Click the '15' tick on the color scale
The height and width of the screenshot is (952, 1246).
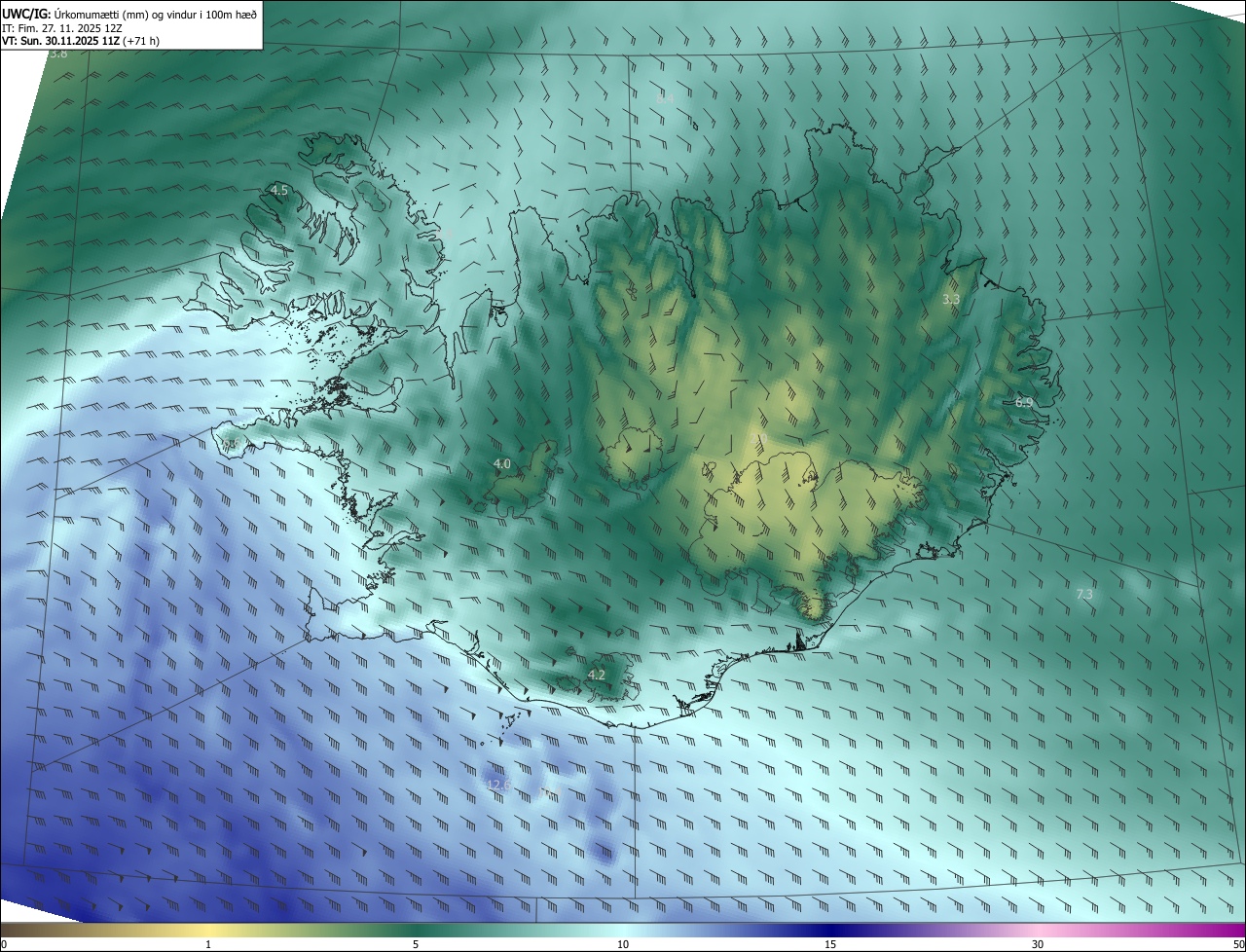[x=830, y=944]
